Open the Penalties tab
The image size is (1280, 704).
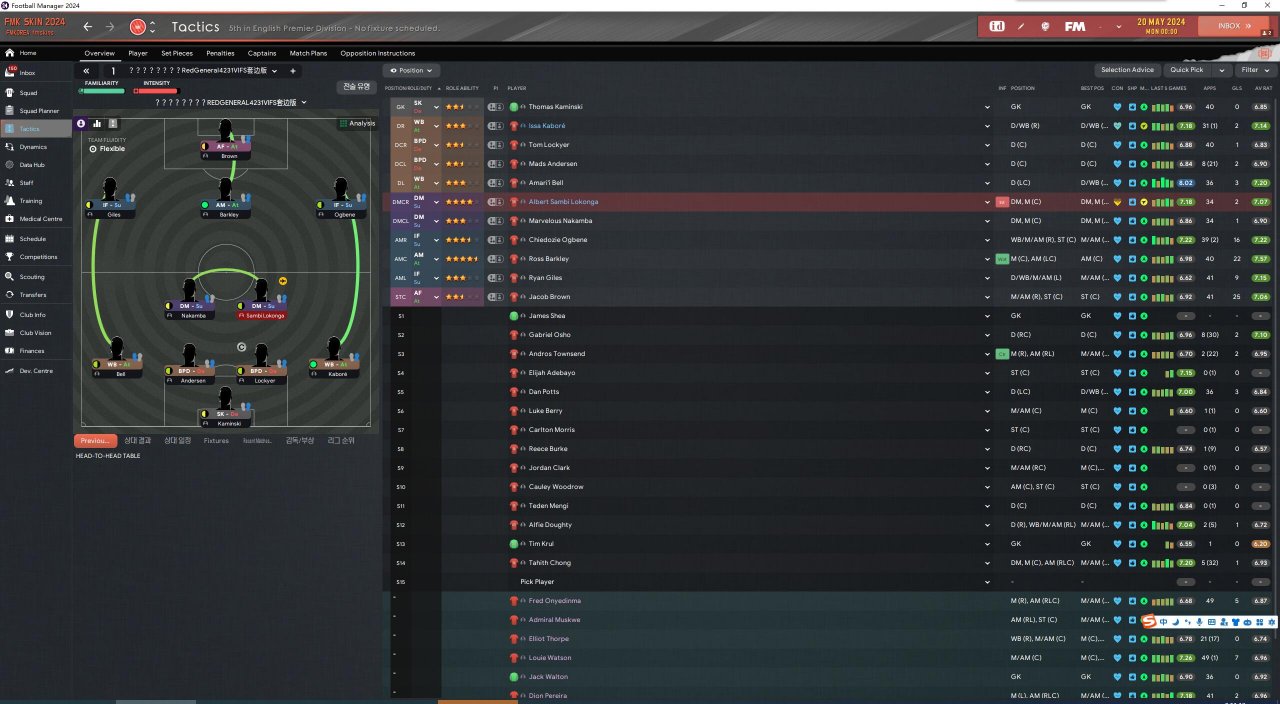pos(220,53)
